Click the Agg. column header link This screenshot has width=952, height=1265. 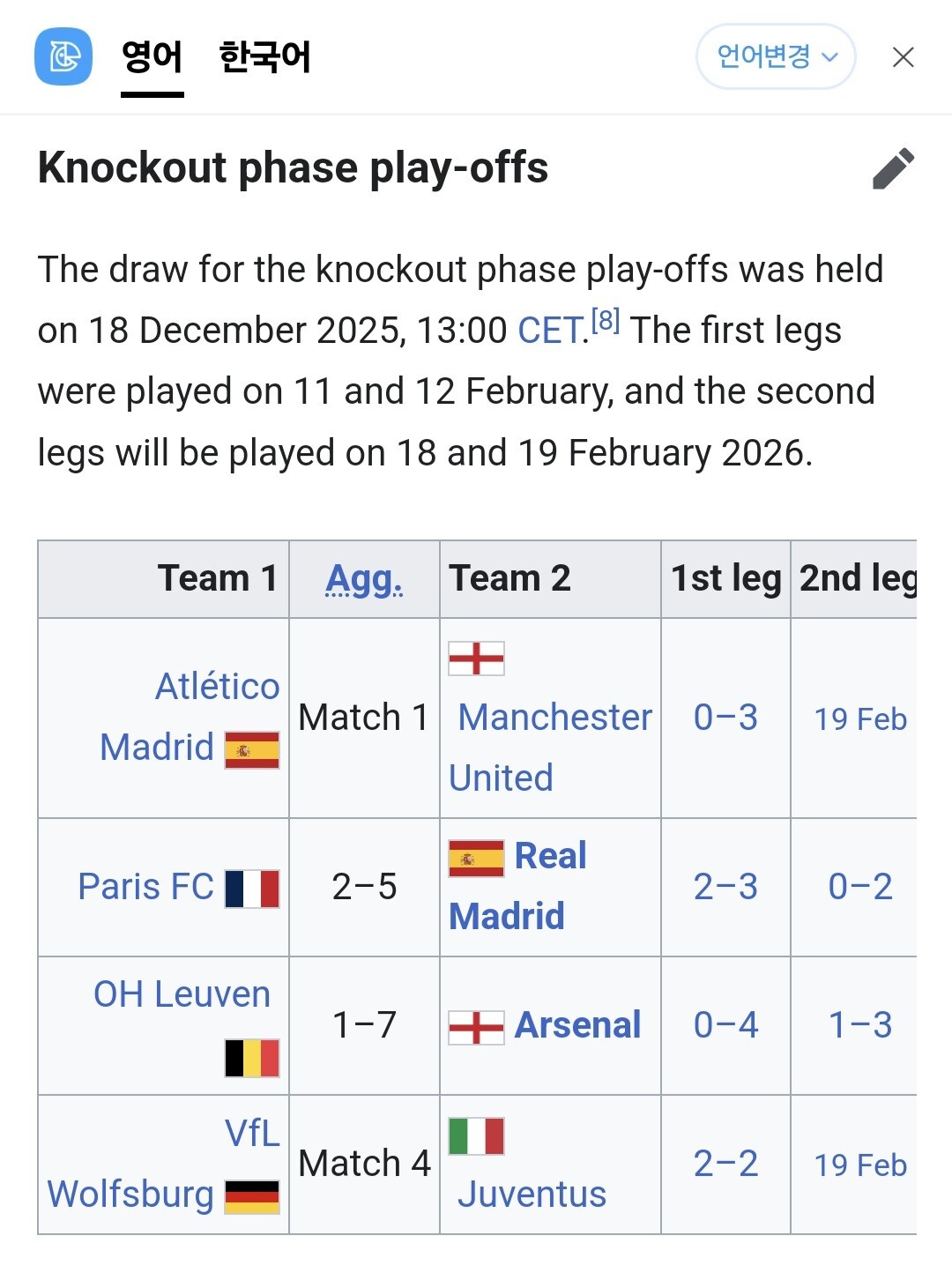[364, 579]
